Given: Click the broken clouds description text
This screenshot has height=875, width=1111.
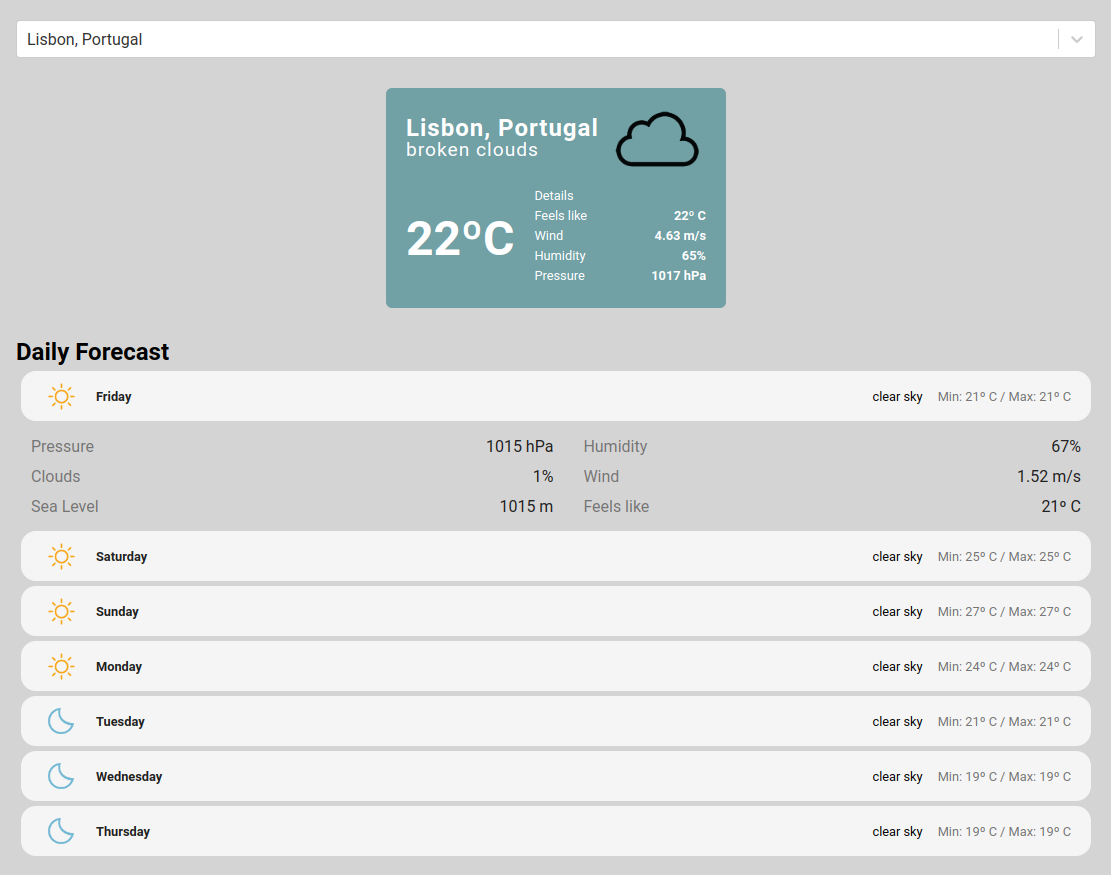Looking at the screenshot, I should coord(472,150).
